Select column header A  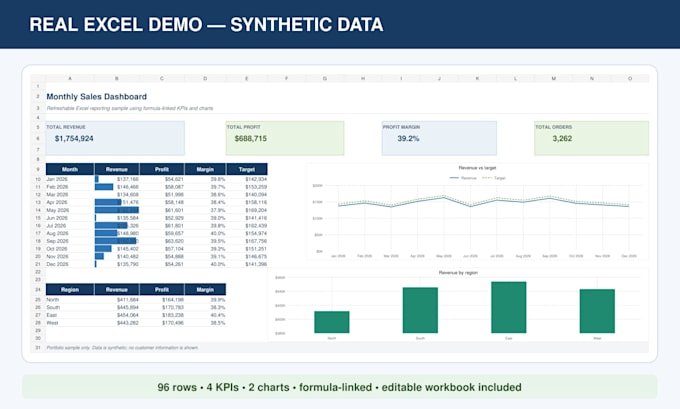(x=70, y=79)
